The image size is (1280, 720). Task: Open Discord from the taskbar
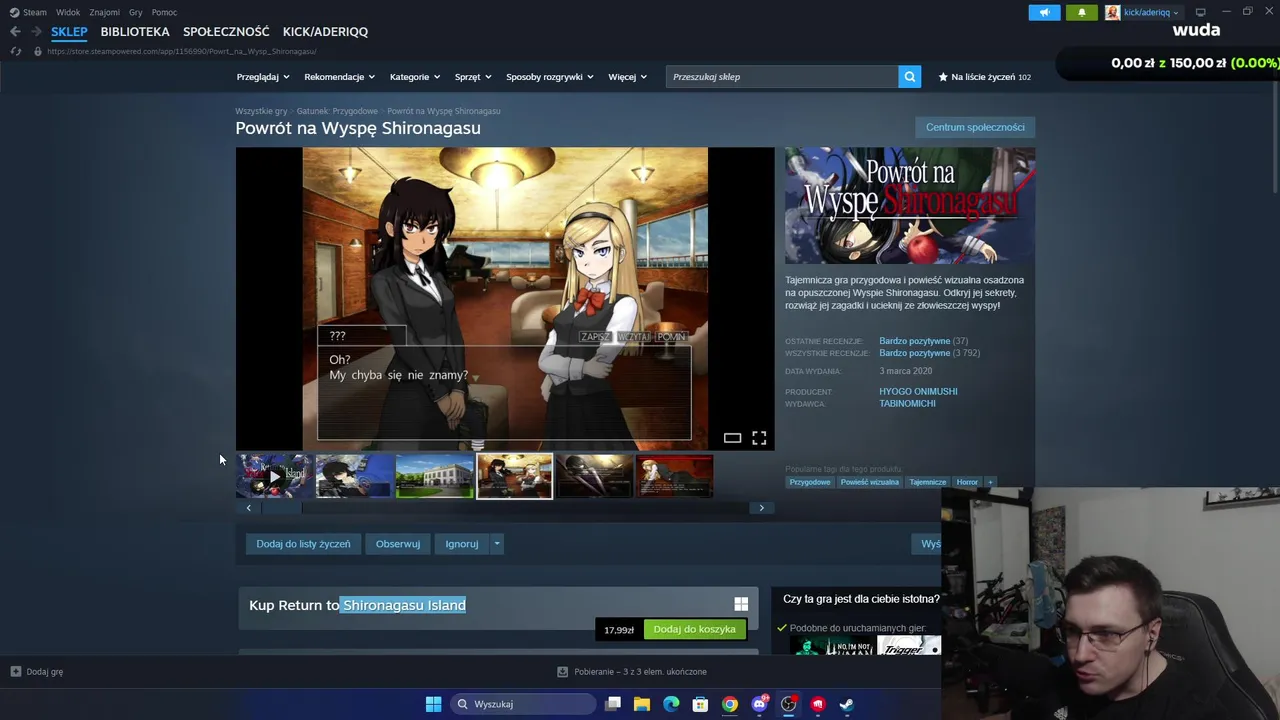pyautogui.click(x=759, y=704)
